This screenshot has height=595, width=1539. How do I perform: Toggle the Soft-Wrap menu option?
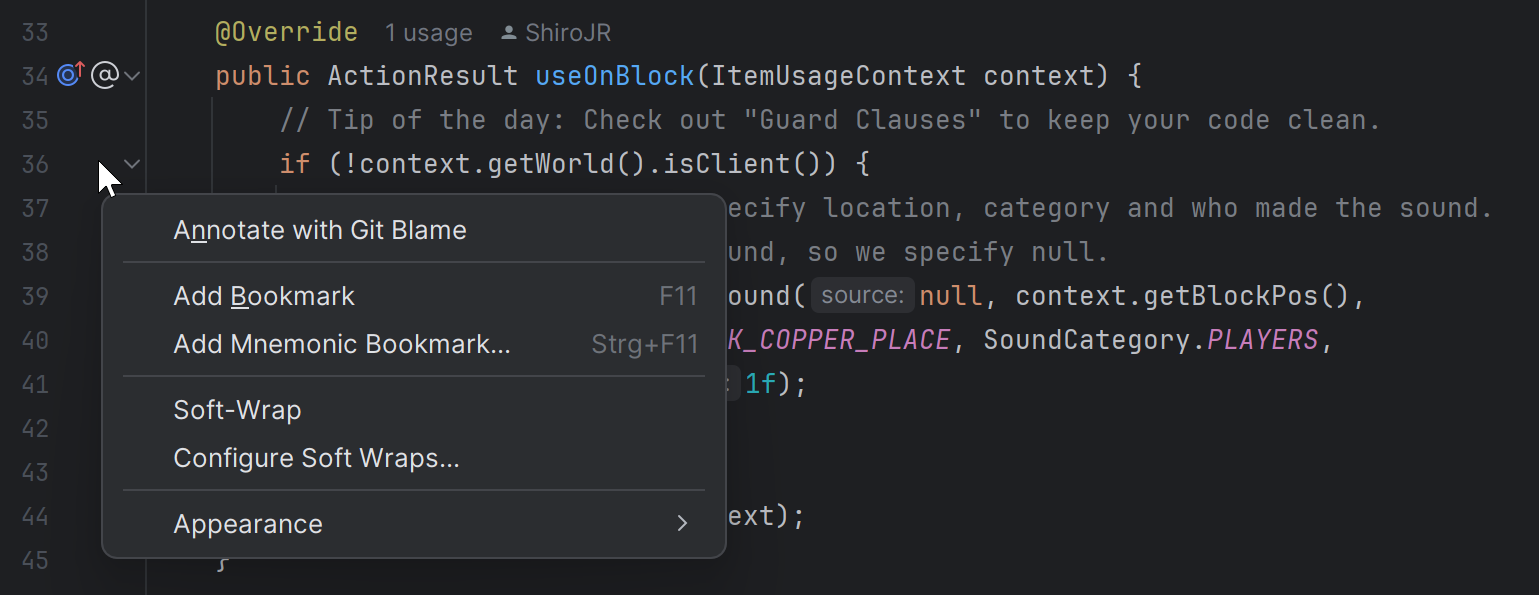[x=237, y=410]
